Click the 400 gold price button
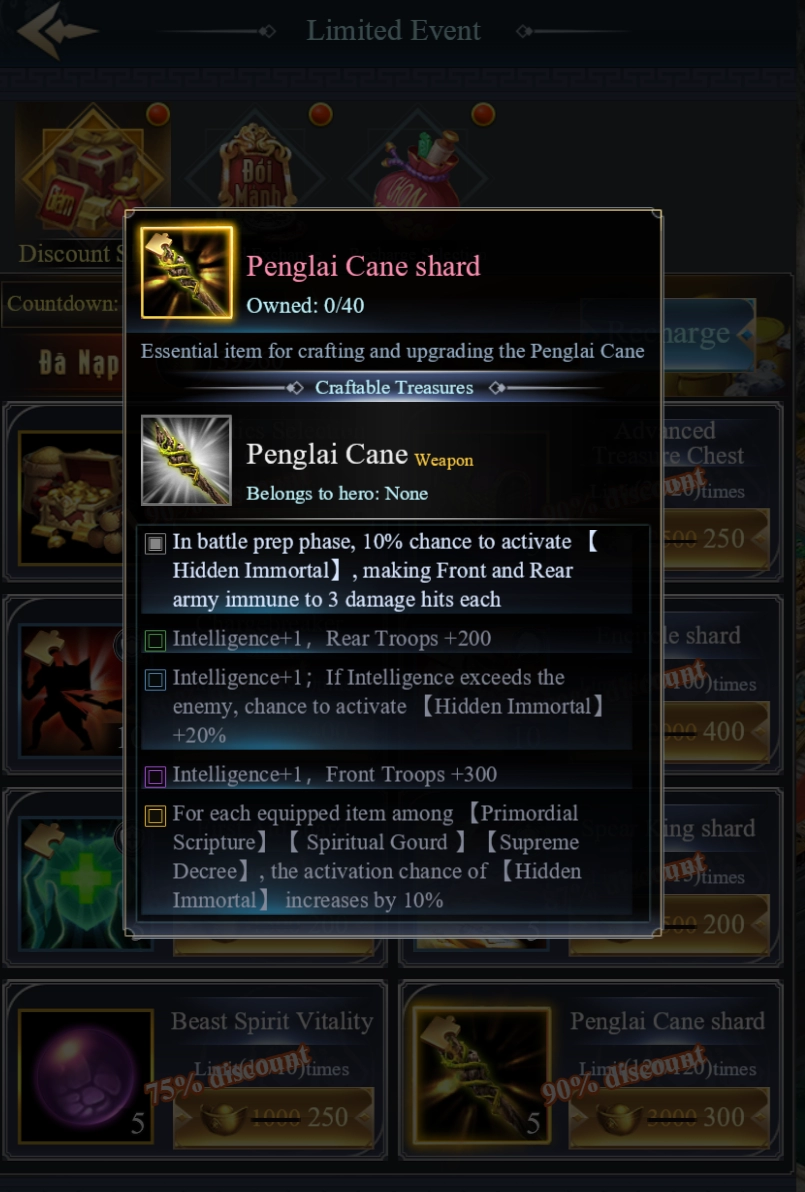This screenshot has width=805, height=1192. click(x=716, y=731)
